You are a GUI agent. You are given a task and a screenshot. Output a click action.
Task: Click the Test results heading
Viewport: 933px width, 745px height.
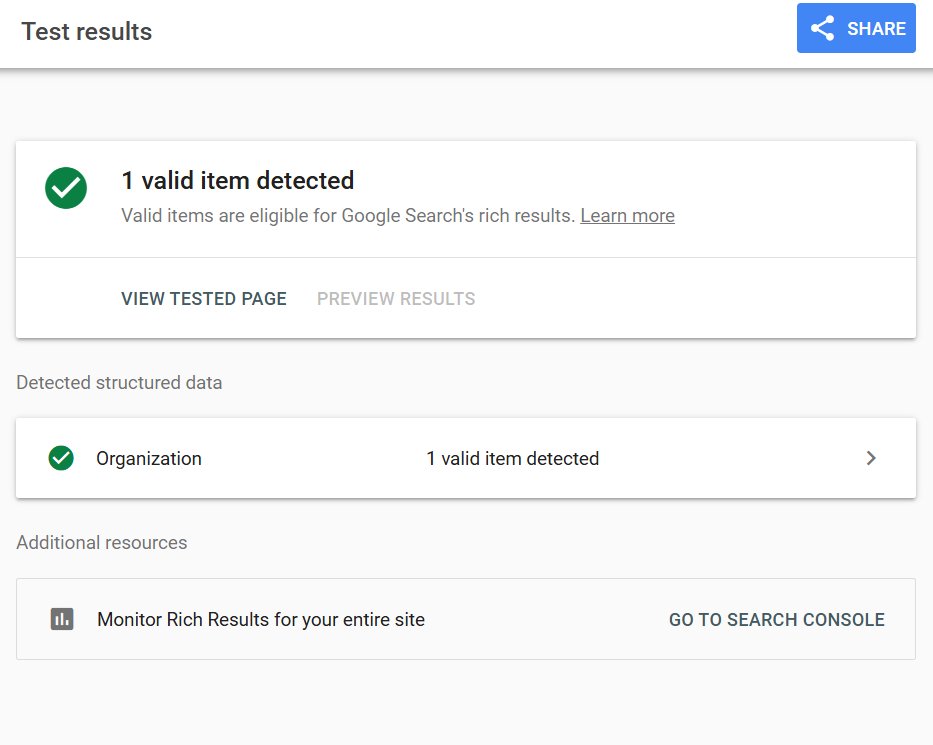pos(87,32)
